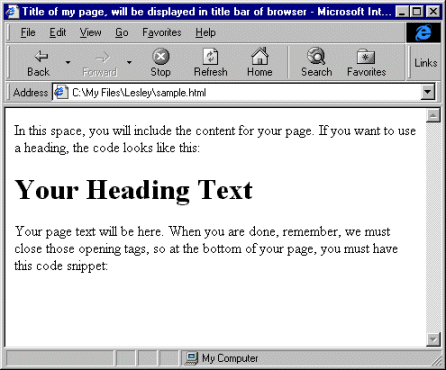Open the Forward history dropdown arrow
The width and height of the screenshot is (446, 370).
pos(129,62)
